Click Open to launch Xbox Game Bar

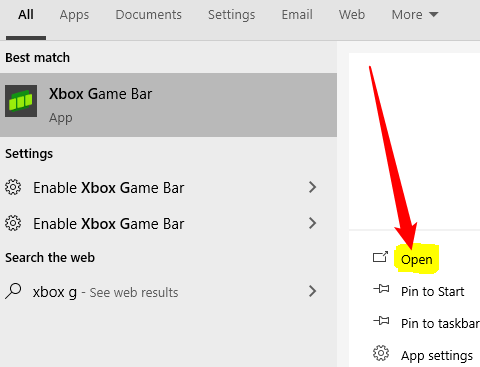416,260
